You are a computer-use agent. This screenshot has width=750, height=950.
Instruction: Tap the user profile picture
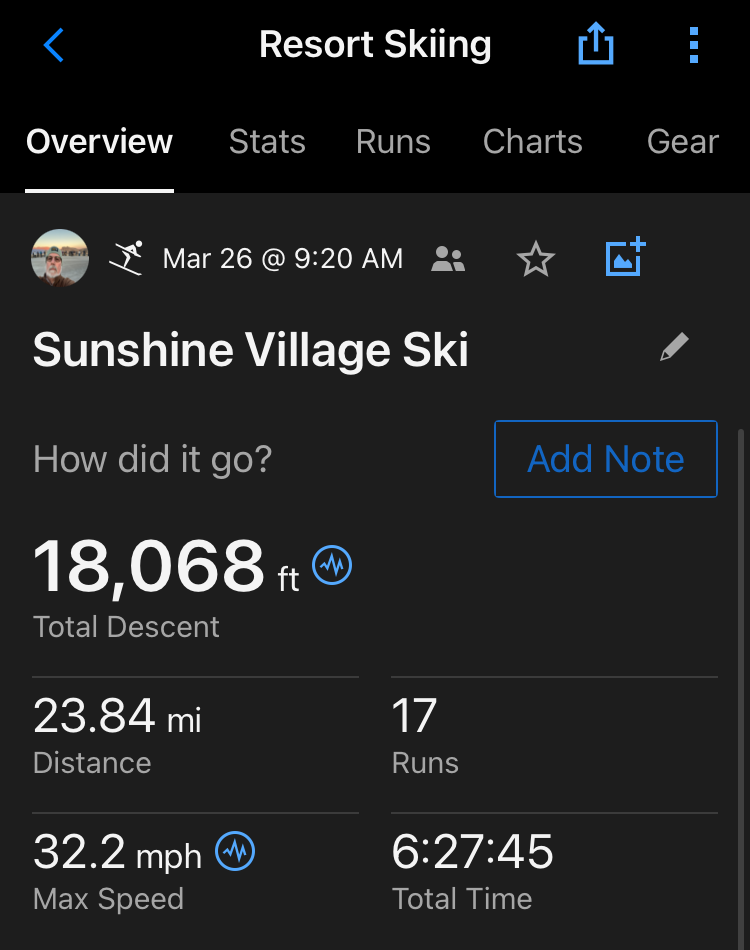click(x=61, y=258)
